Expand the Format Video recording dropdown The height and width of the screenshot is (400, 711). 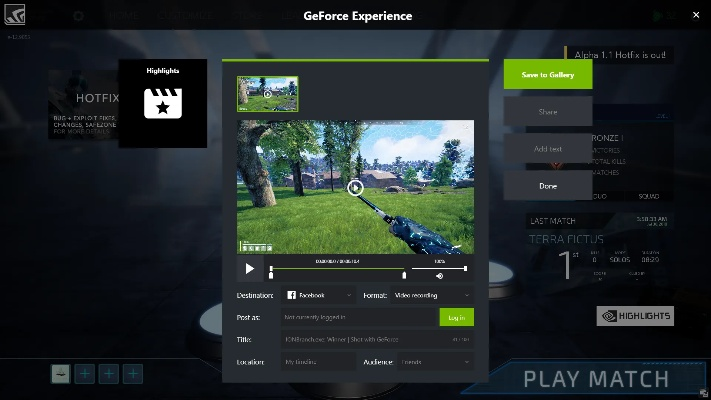pos(432,296)
